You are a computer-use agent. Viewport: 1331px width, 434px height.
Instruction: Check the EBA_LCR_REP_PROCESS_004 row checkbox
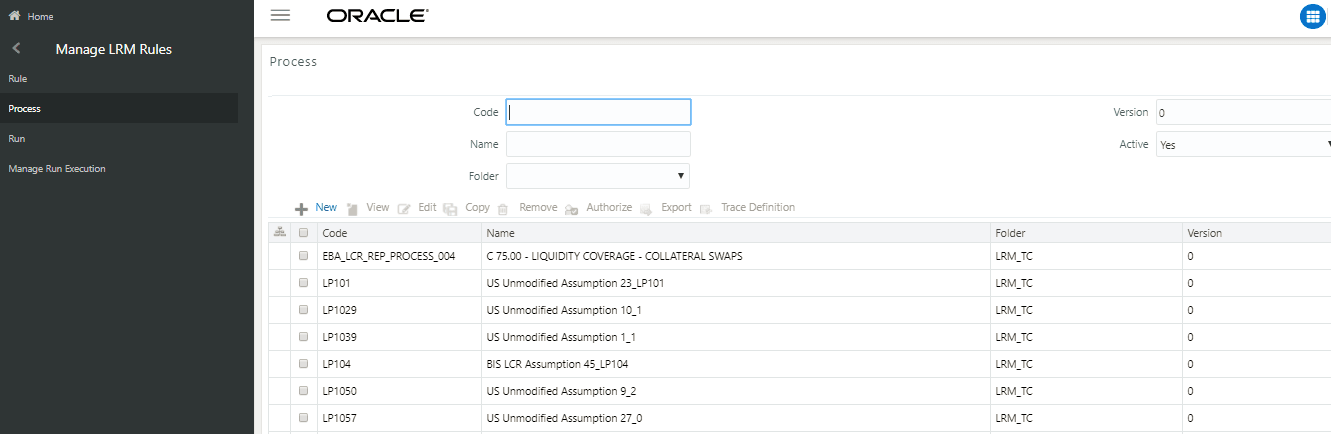(304, 256)
